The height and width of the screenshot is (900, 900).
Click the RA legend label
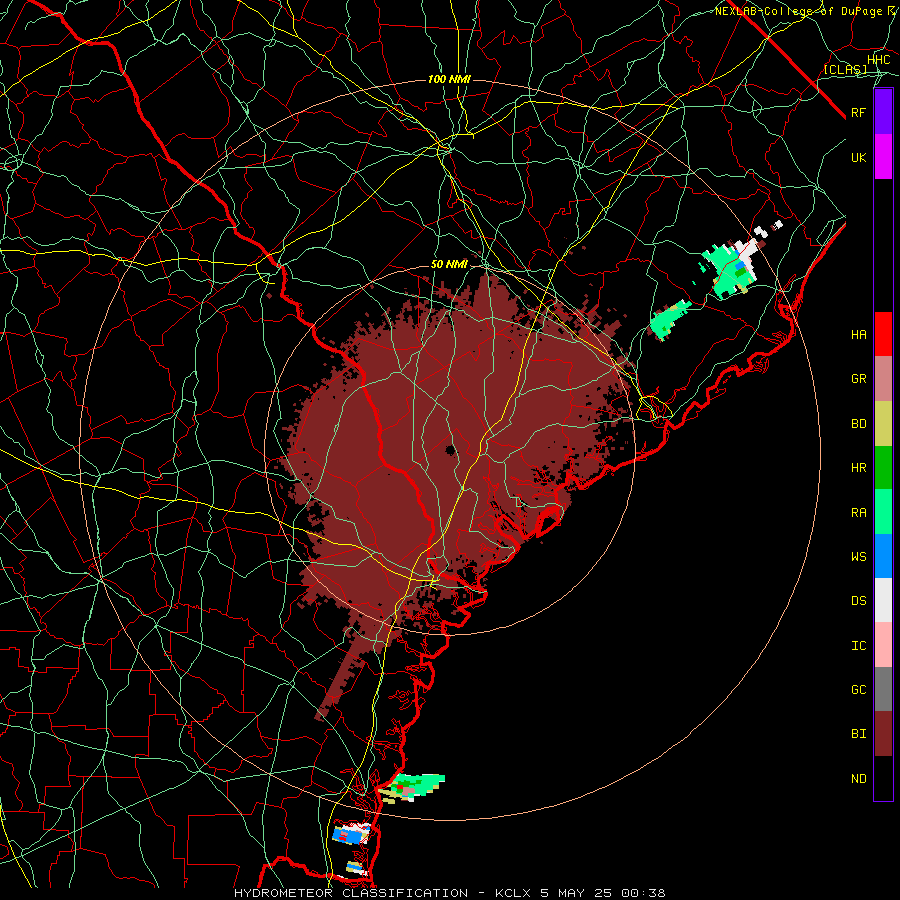tap(859, 512)
